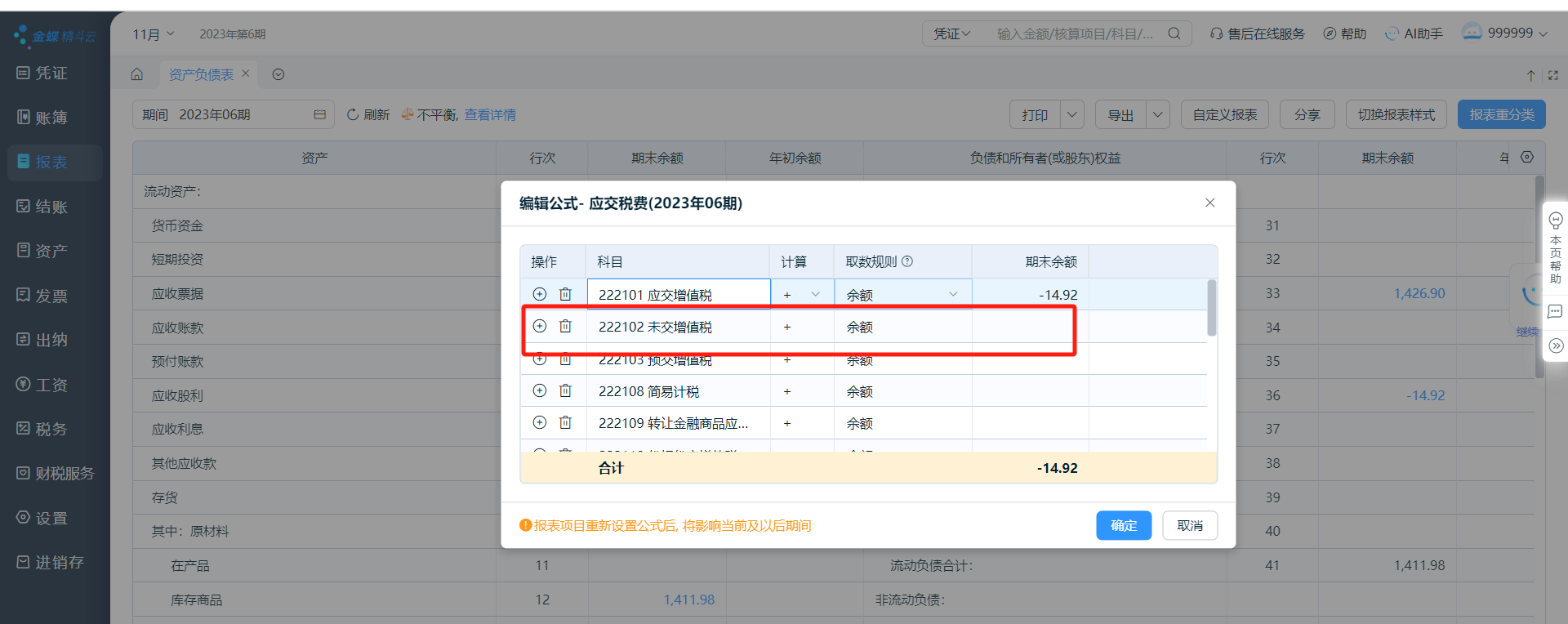Open the 11月 month selector
Image resolution: width=1568 pixels, height=624 pixels.
coord(154,34)
